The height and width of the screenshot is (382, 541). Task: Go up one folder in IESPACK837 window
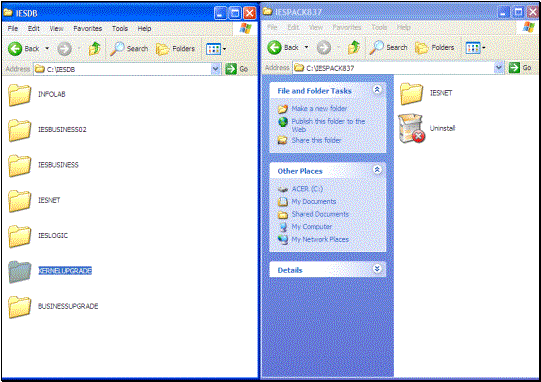point(354,48)
